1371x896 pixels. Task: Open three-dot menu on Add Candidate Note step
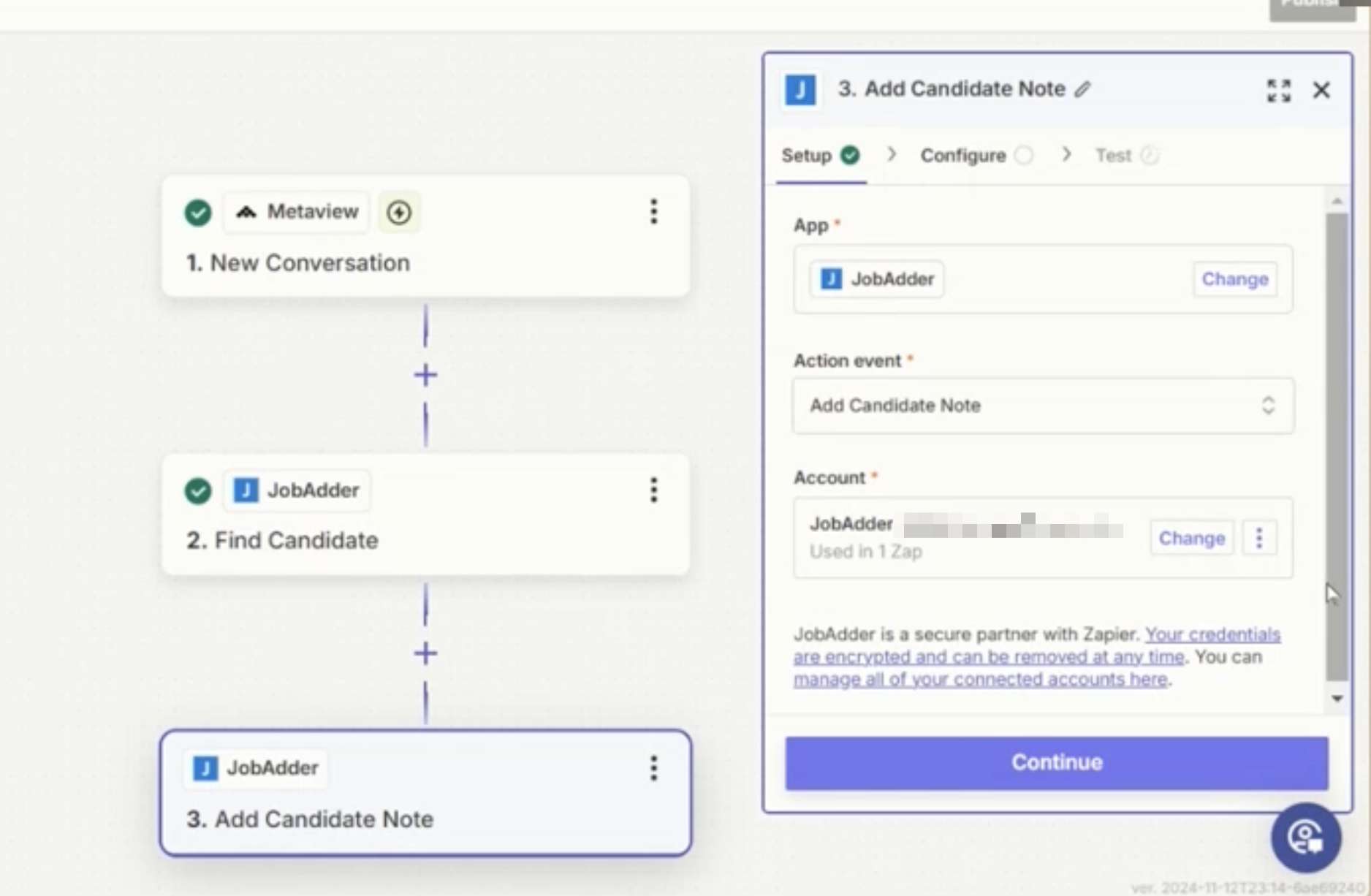click(654, 768)
